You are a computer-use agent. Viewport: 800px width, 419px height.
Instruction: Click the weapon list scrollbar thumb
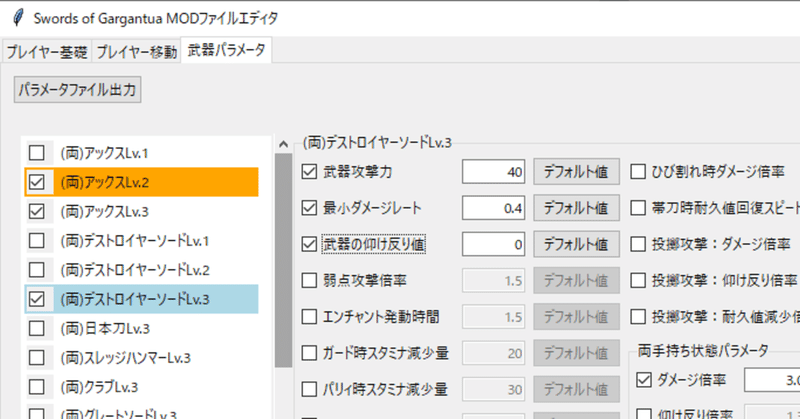tap(284, 260)
